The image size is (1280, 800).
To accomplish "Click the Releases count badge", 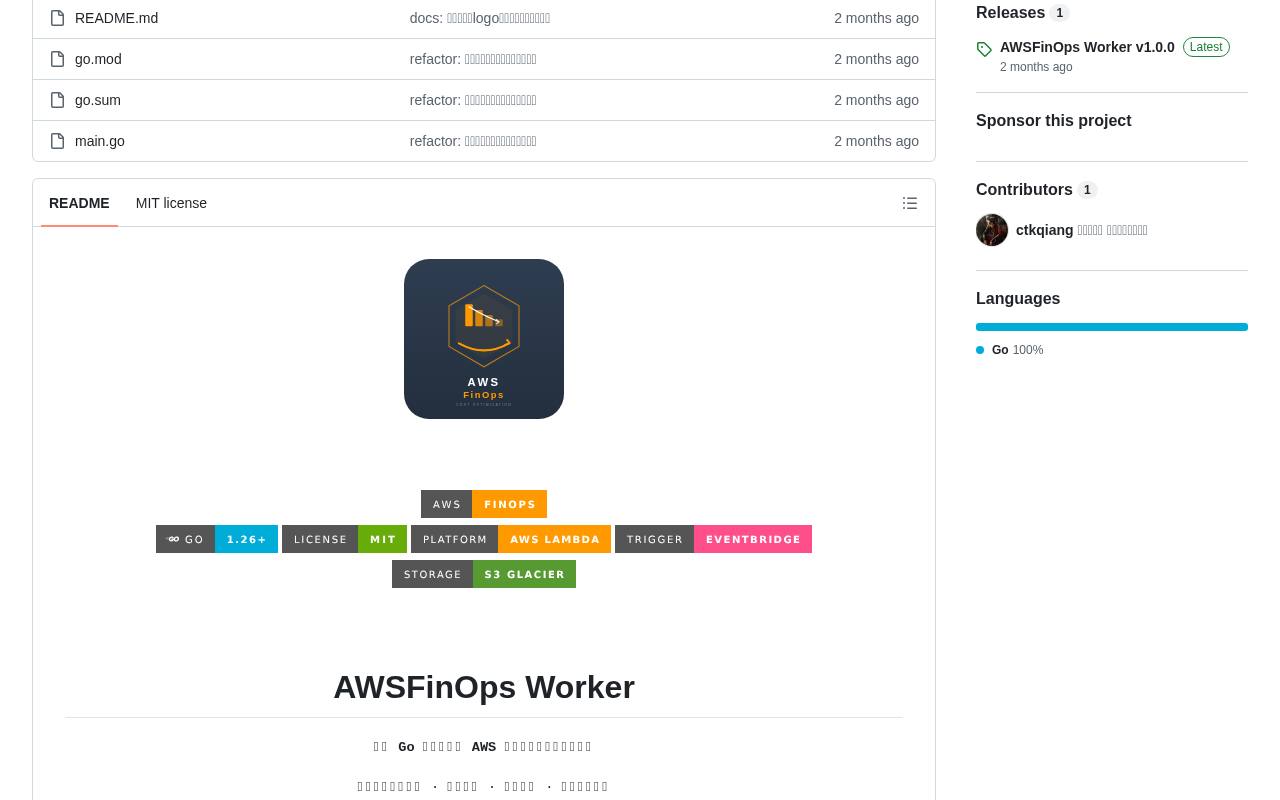I will pos(1059,13).
